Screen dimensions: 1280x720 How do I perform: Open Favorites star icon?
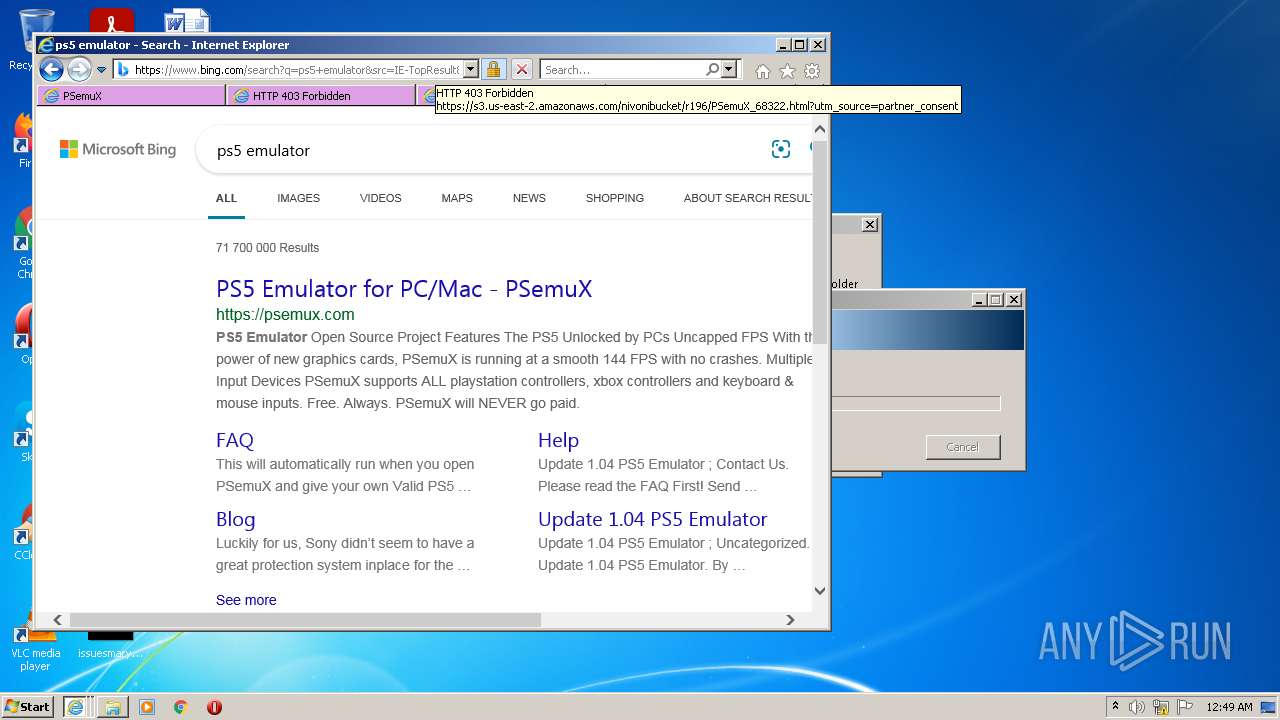pyautogui.click(x=787, y=71)
